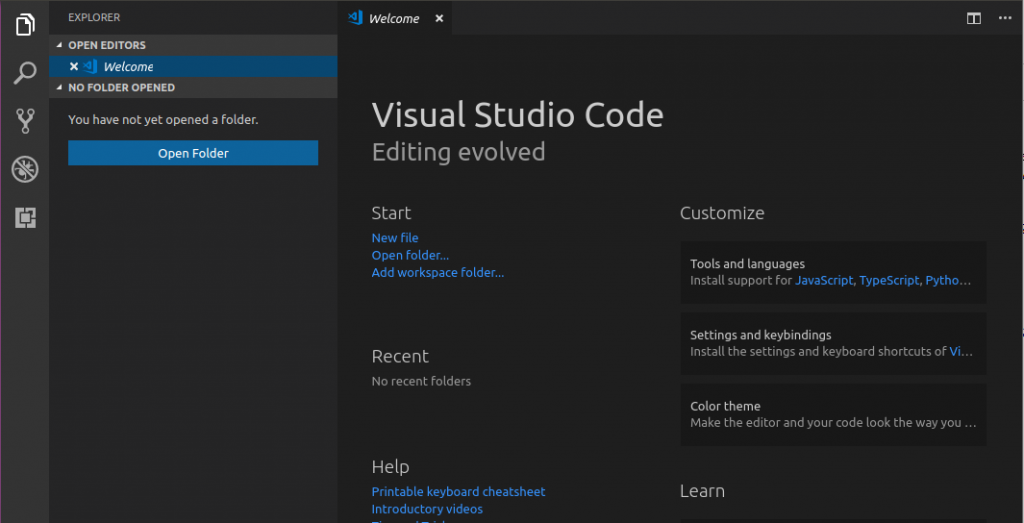
Task: Collapse the No Folder Opened section
Action: click(x=59, y=88)
